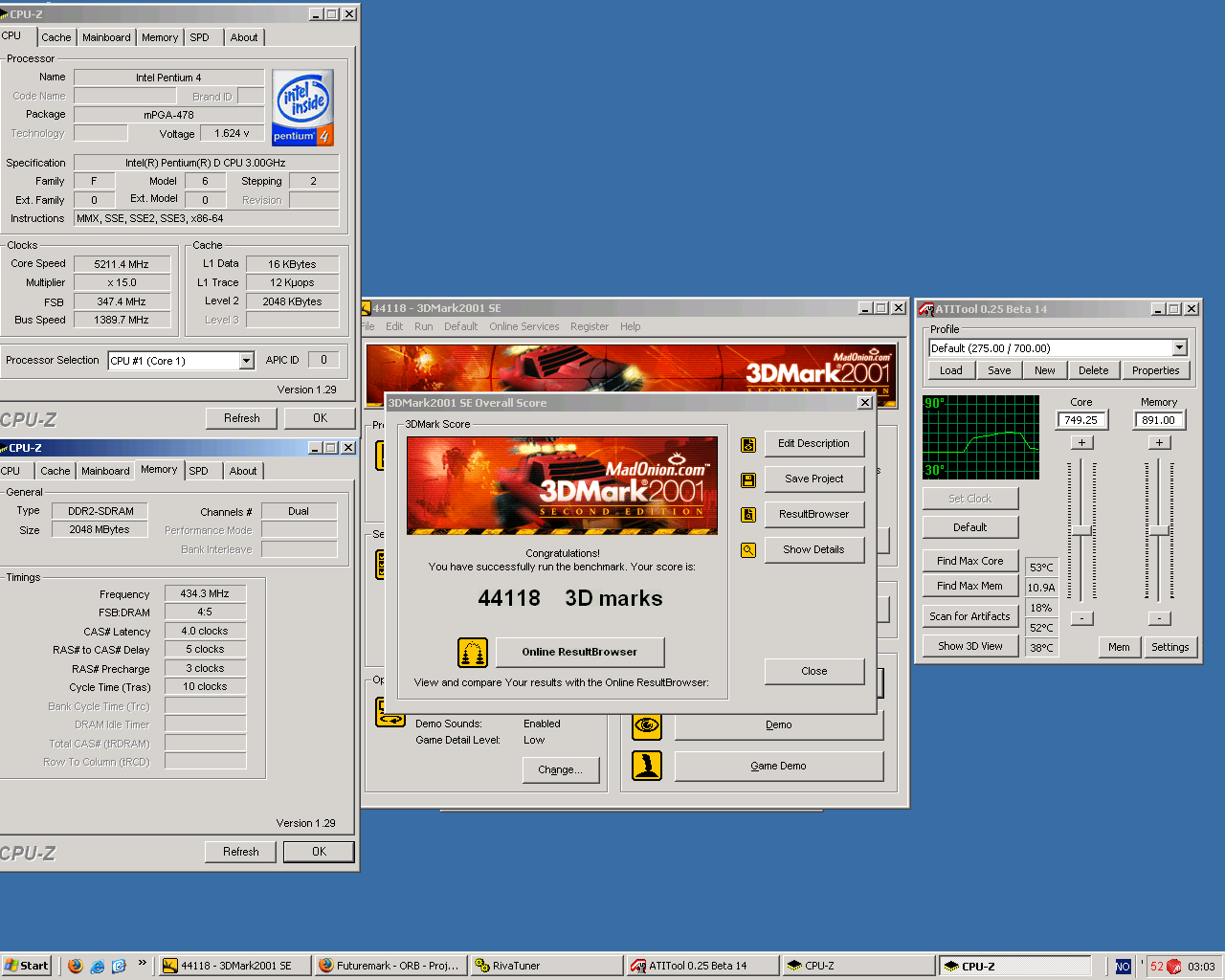Open the About tab in top CPU-Z
Viewport: 1225px width, 980px height.
click(244, 37)
